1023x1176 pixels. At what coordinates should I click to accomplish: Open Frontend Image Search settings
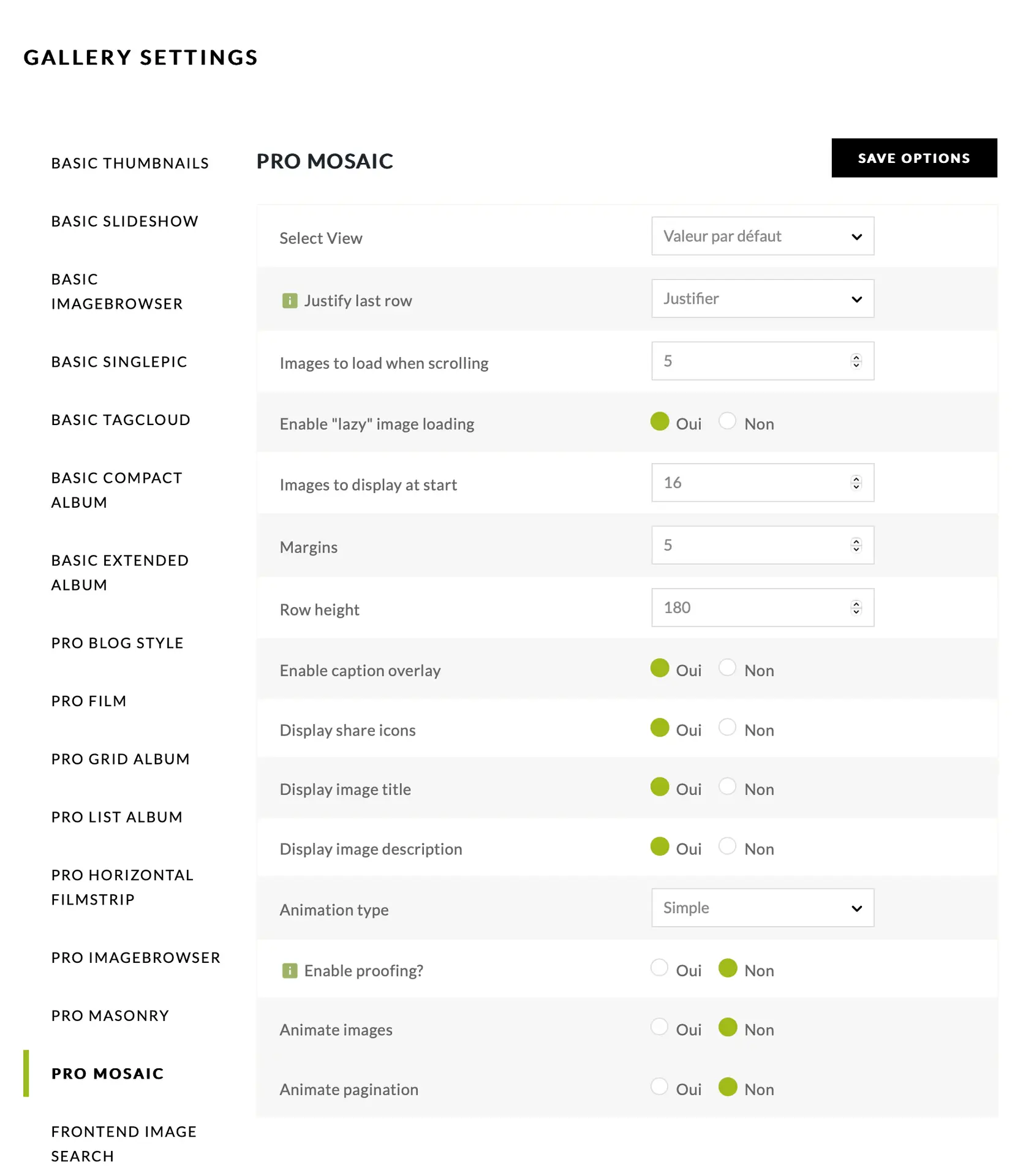coord(124,1144)
